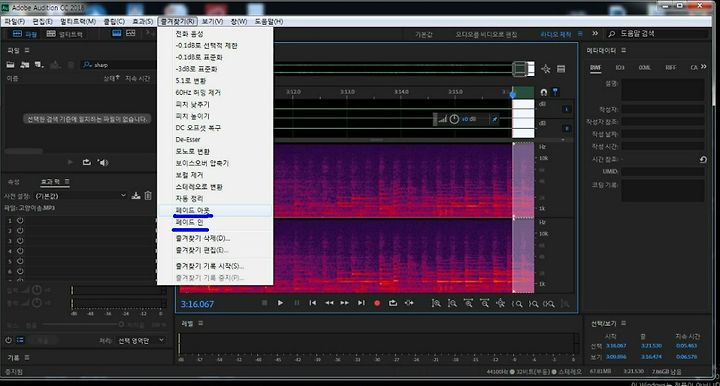The width and height of the screenshot is (720, 386).
Task: Select 즐겨찾기 삭제(D)... menu entry
Action: point(215,239)
